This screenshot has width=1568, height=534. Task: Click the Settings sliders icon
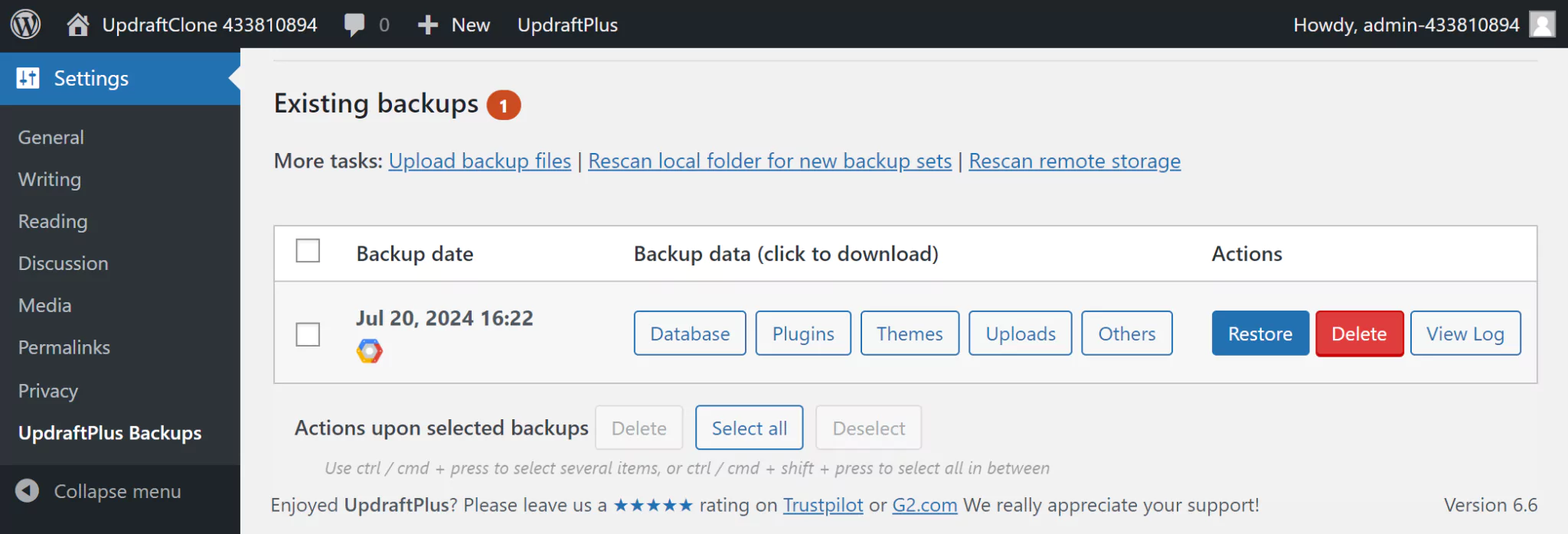point(28,78)
